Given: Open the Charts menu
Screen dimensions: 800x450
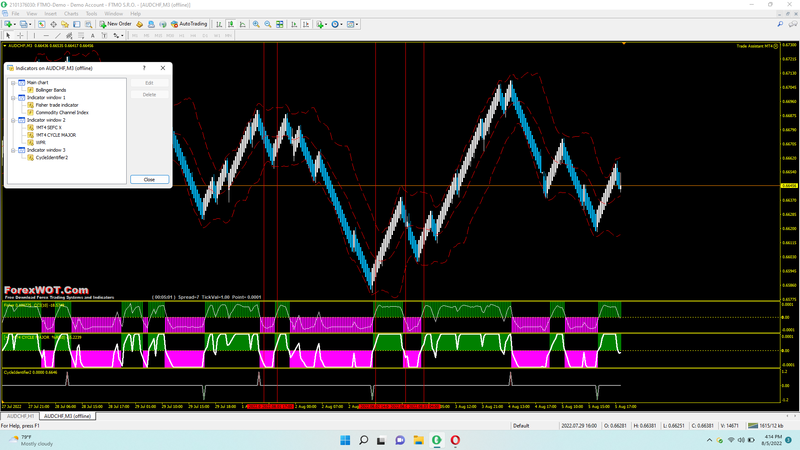Looking at the screenshot, I should pyautogui.click(x=71, y=13).
